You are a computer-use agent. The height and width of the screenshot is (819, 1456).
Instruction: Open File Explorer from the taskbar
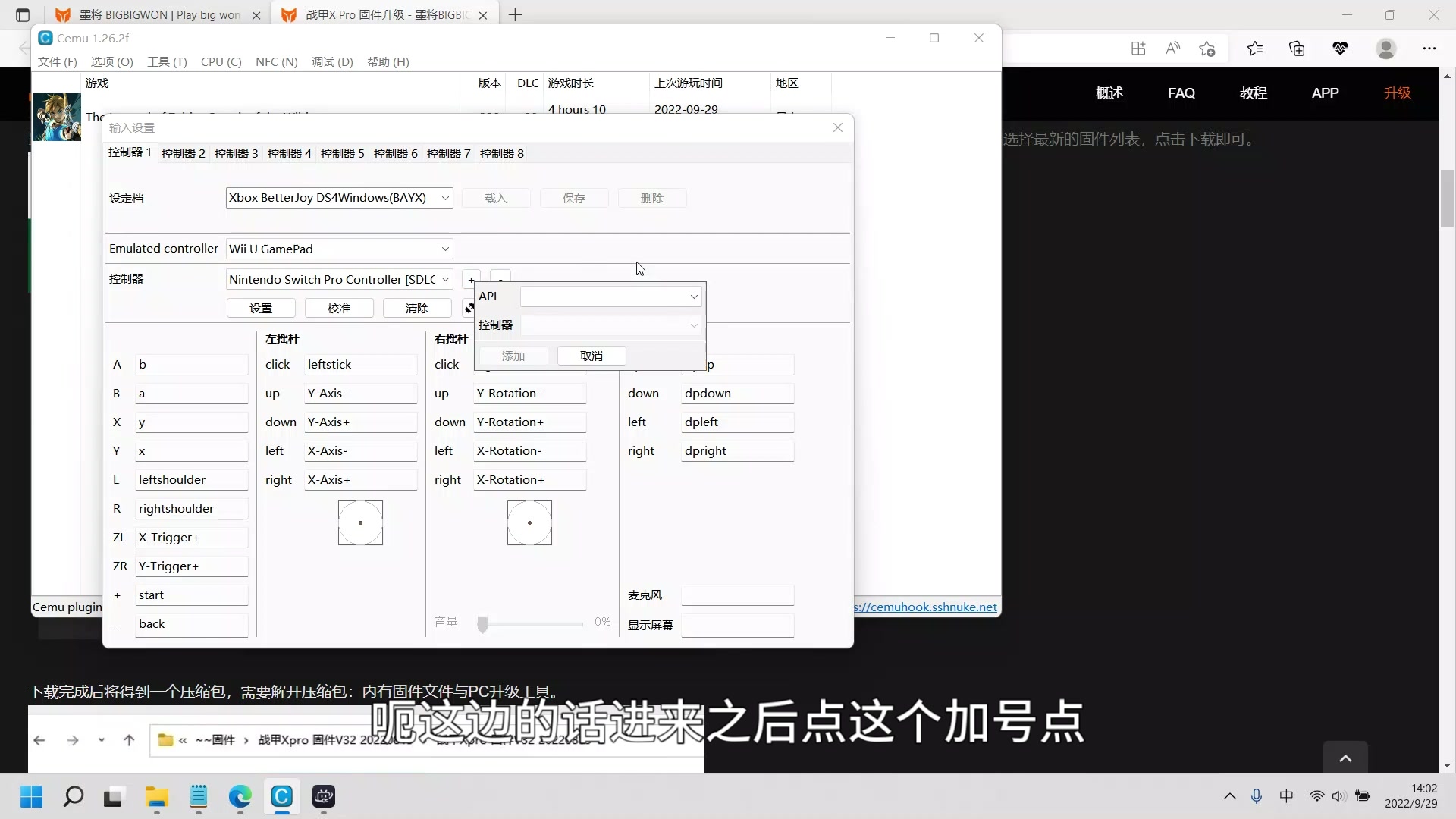157,796
